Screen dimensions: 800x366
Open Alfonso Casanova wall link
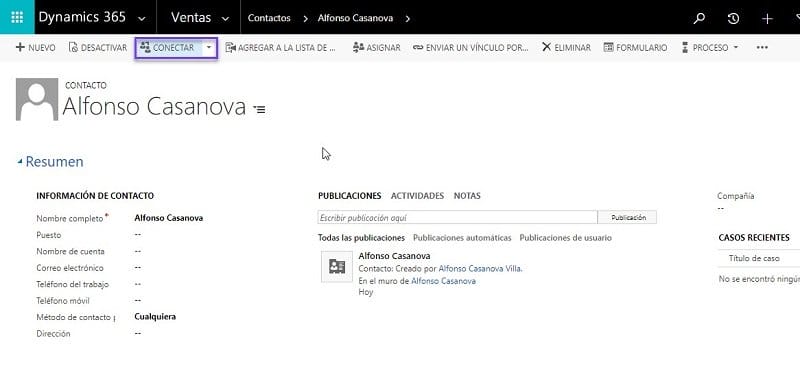pyautogui.click(x=443, y=281)
